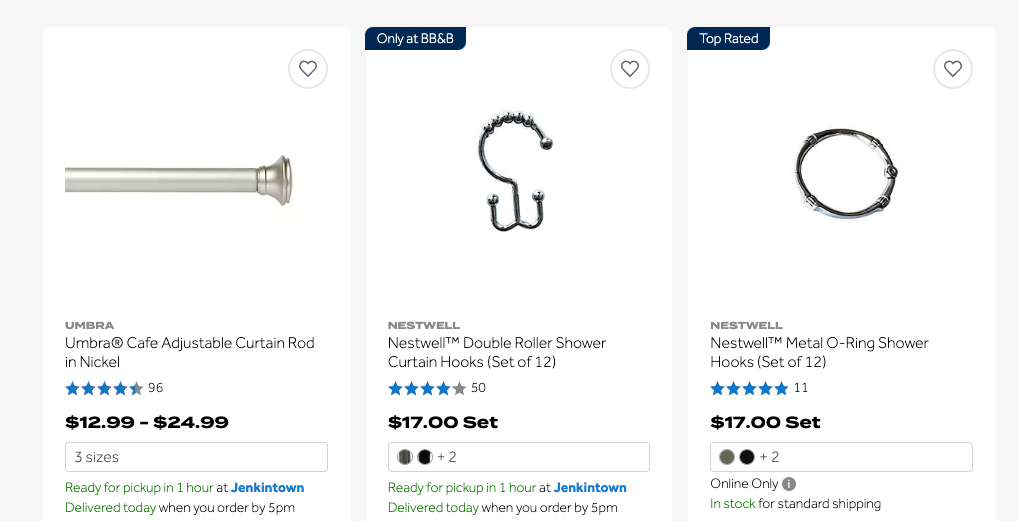Viewport: 1019px width, 521px height.
Task: Click Jenkintown store link under curtain rod
Action: [267, 488]
